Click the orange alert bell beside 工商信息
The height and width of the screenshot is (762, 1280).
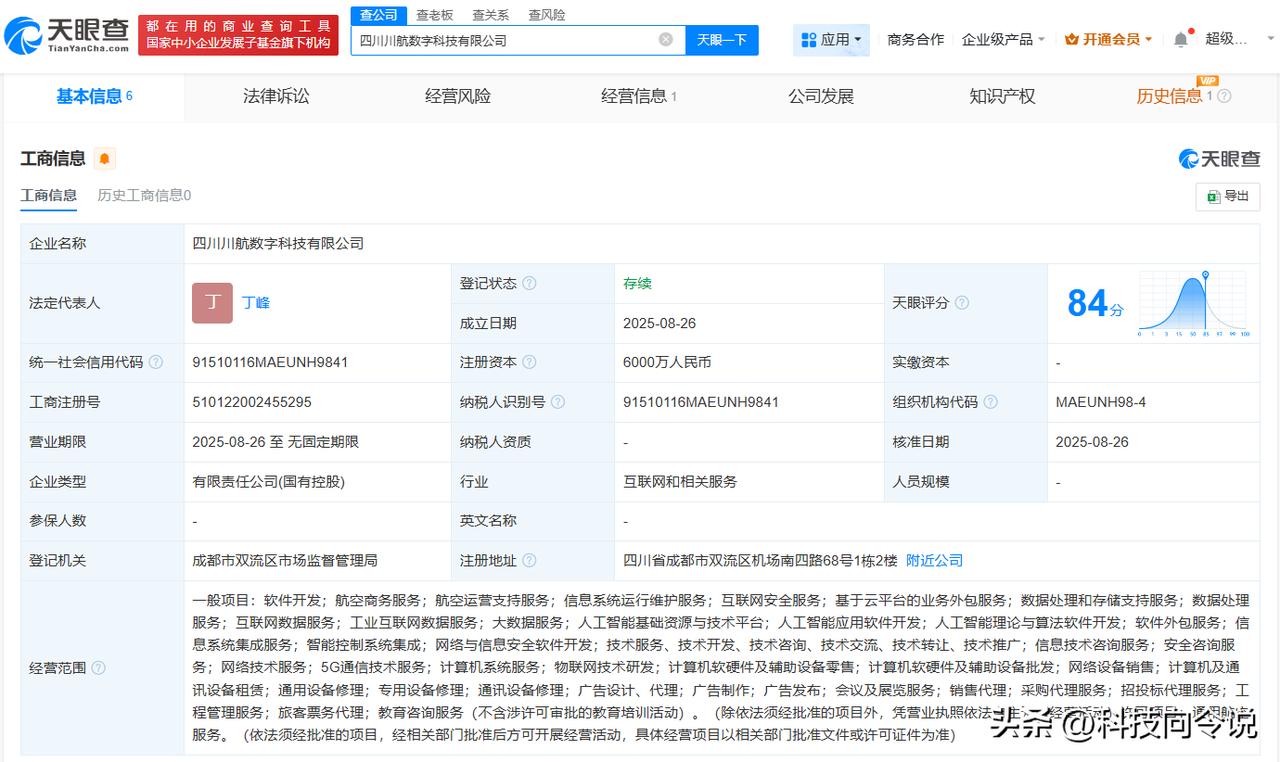point(104,159)
